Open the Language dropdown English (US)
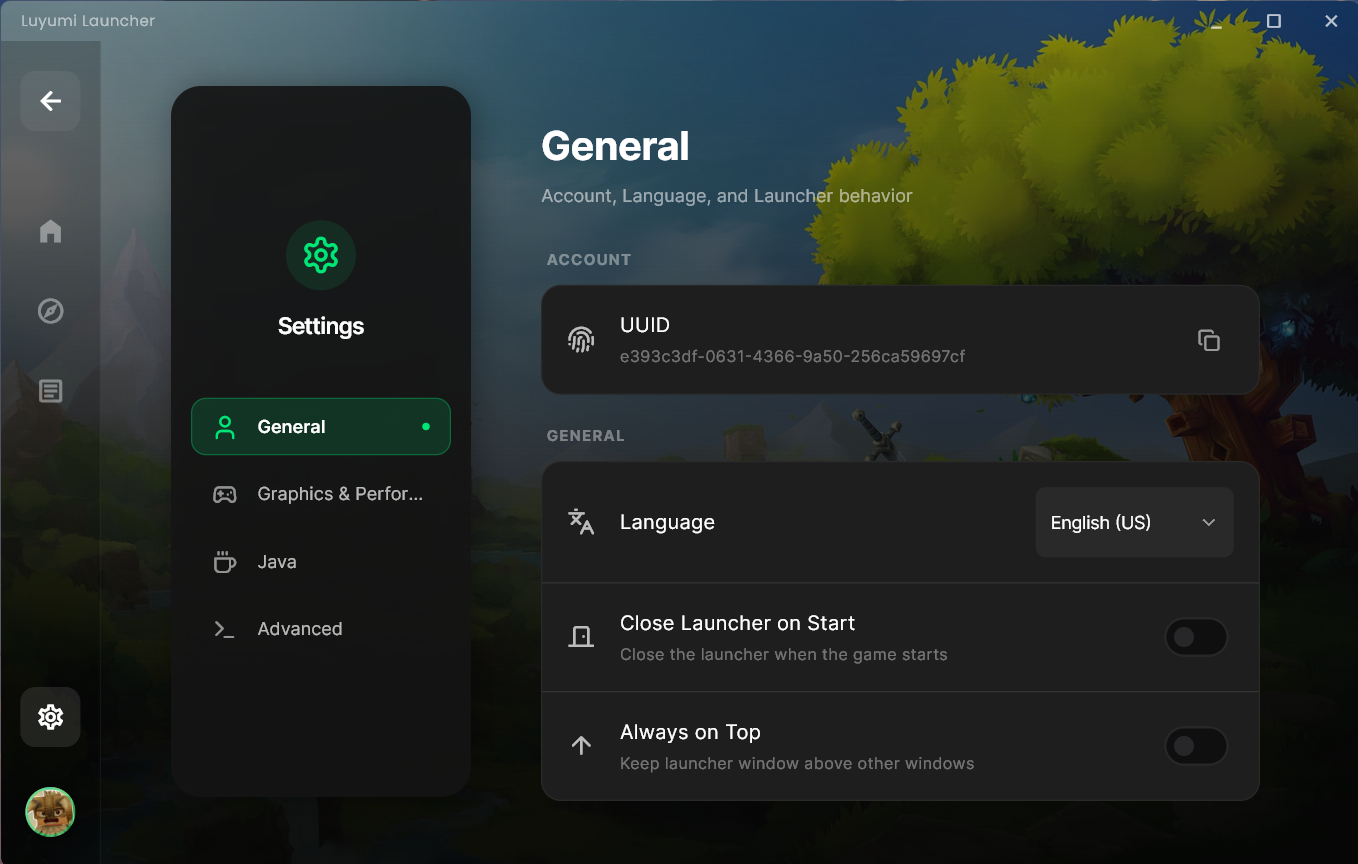Viewport: 1358px width, 864px height. (x=1134, y=522)
